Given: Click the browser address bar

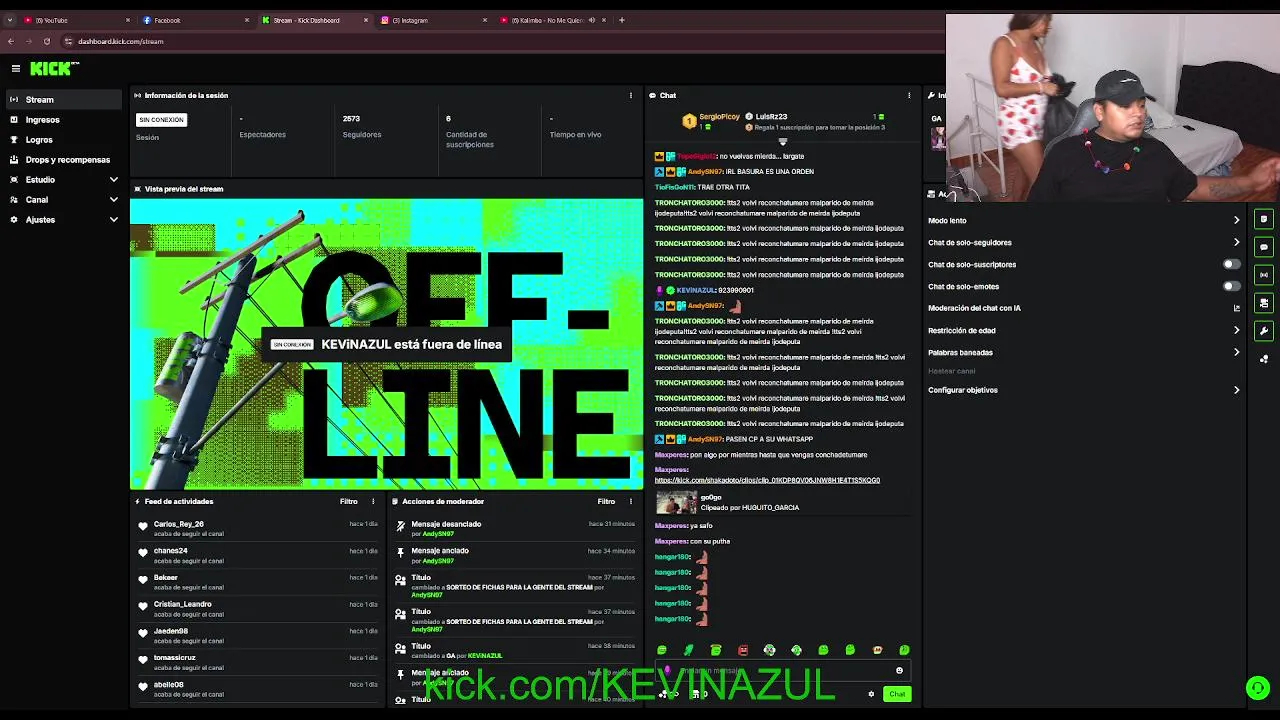Looking at the screenshot, I should point(500,41).
